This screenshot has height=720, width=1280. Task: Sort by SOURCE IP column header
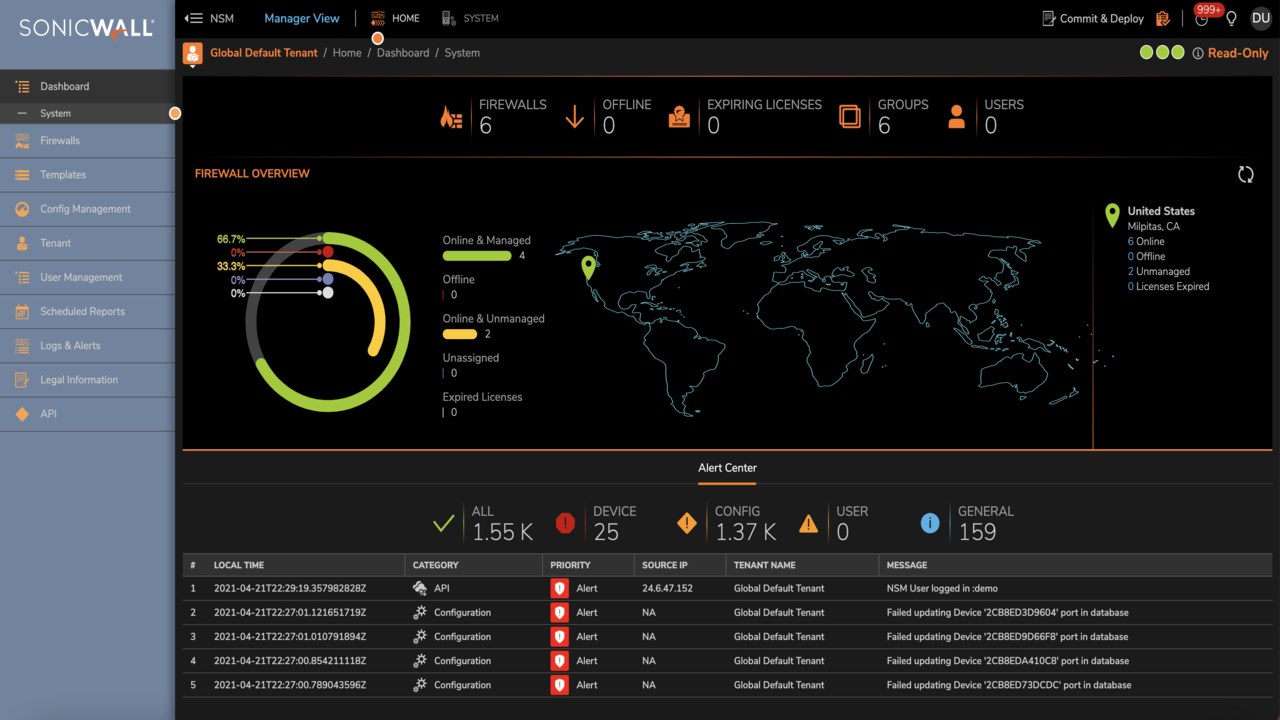click(665, 565)
